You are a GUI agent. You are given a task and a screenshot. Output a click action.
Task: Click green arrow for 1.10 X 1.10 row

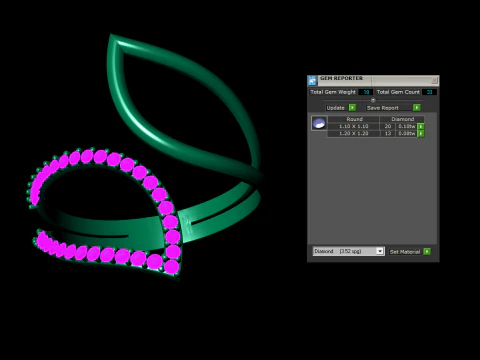pyautogui.click(x=421, y=127)
